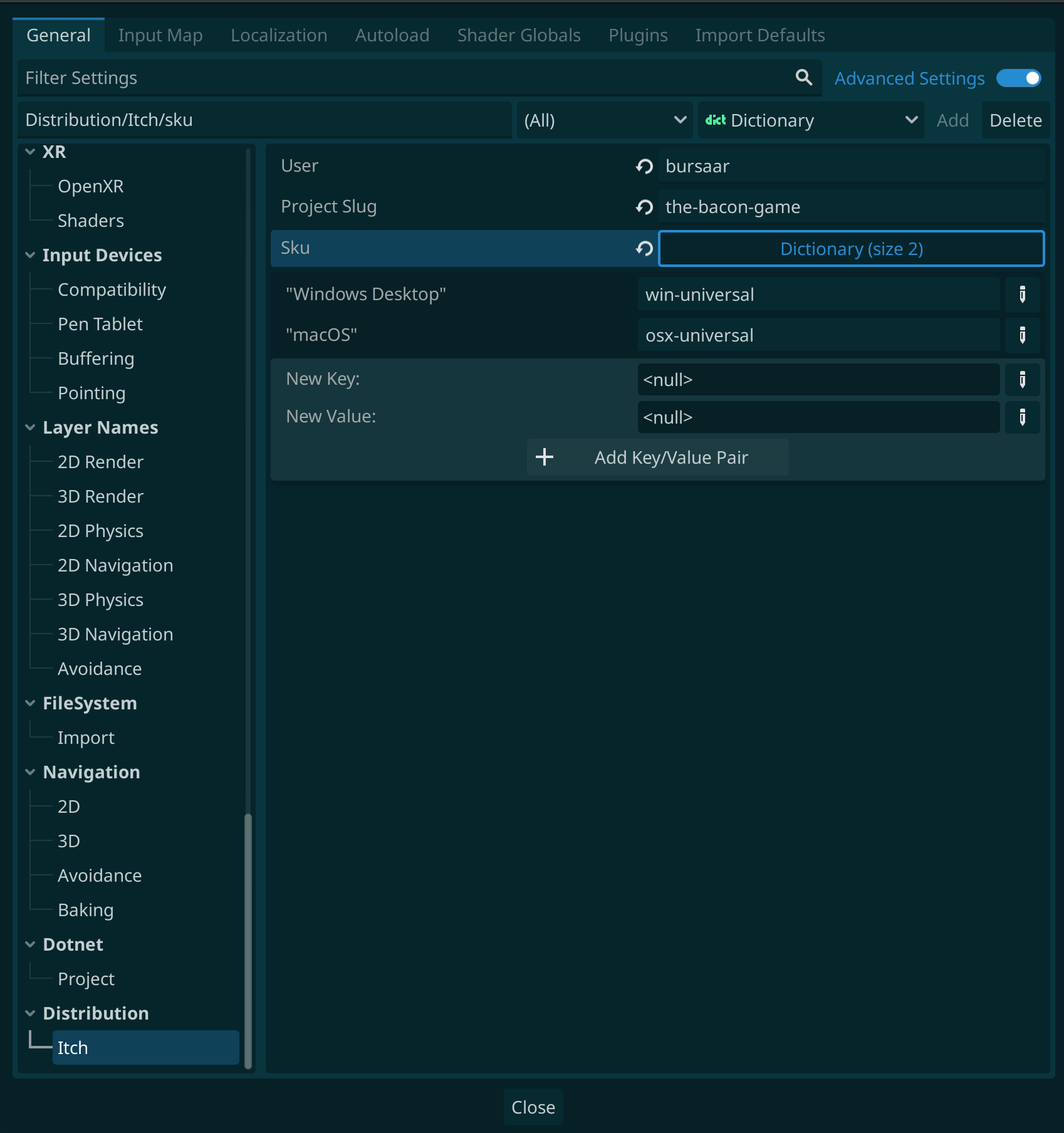Image resolution: width=1064 pixels, height=1133 pixels.
Task: Click the revert icon next to Sku
Action: pyautogui.click(x=644, y=249)
